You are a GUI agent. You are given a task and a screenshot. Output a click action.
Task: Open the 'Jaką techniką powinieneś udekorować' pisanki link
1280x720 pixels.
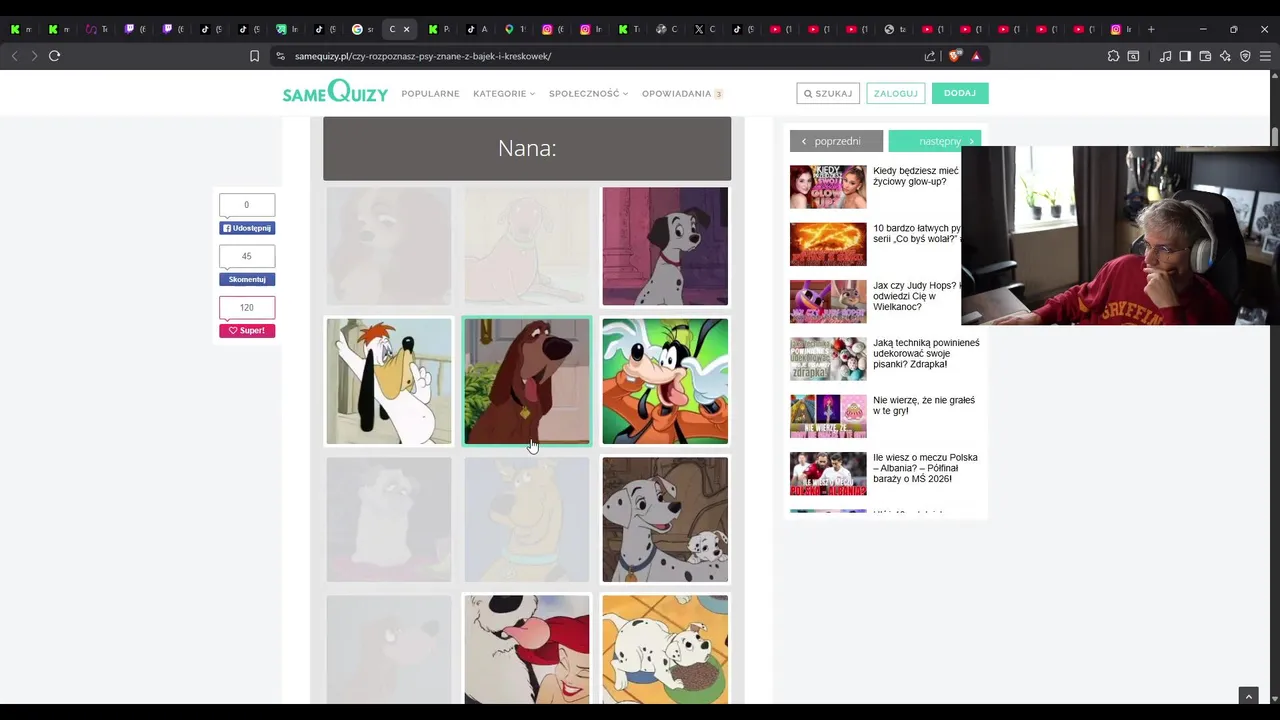coord(926,353)
